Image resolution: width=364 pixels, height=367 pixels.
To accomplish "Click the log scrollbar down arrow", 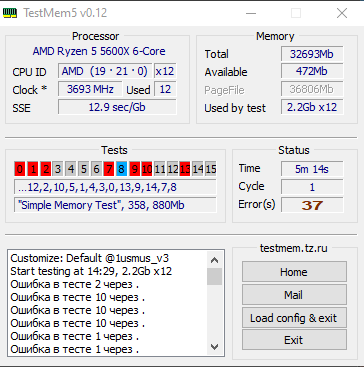I will pyautogui.click(x=214, y=347).
